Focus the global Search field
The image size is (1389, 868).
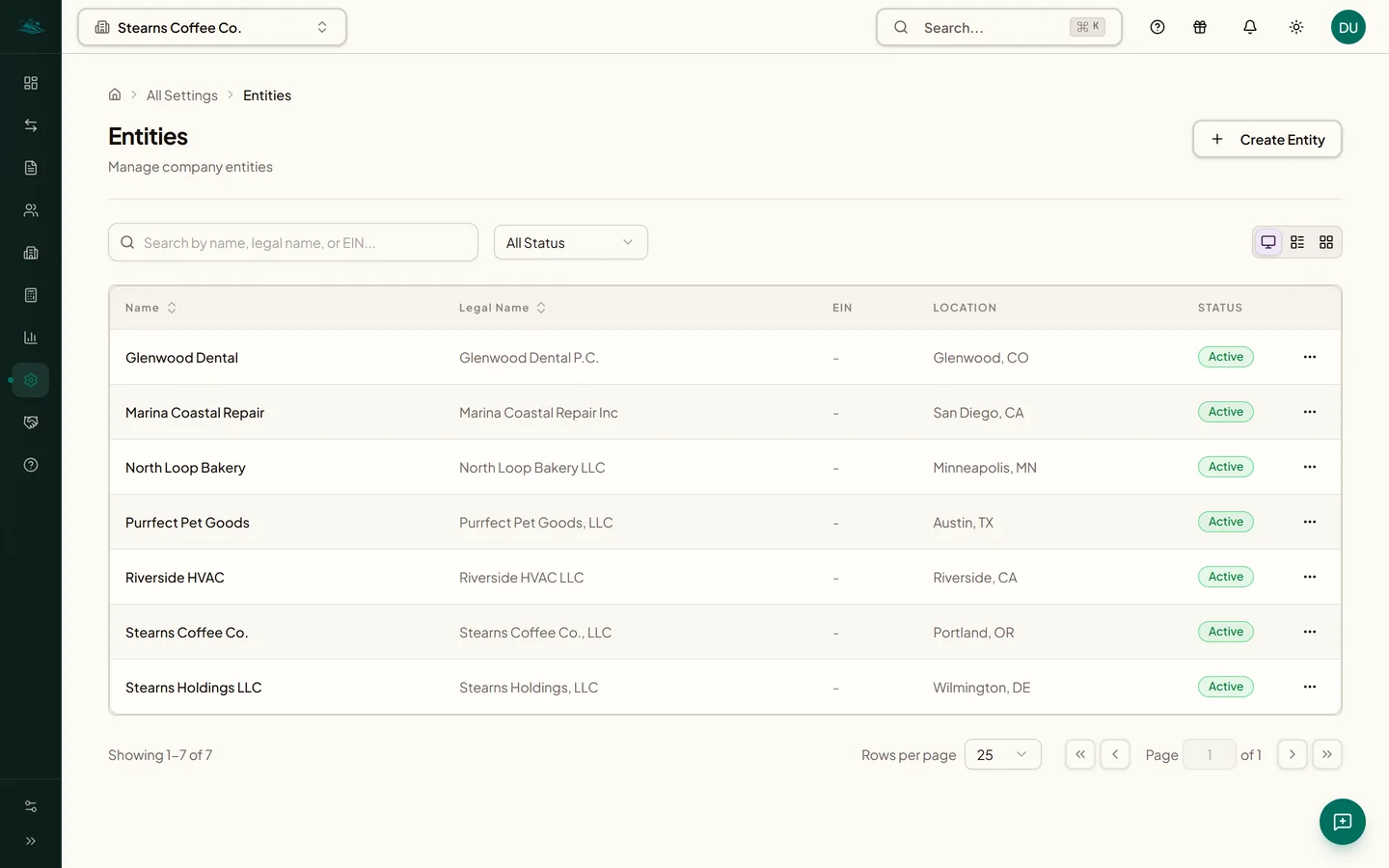click(x=999, y=27)
